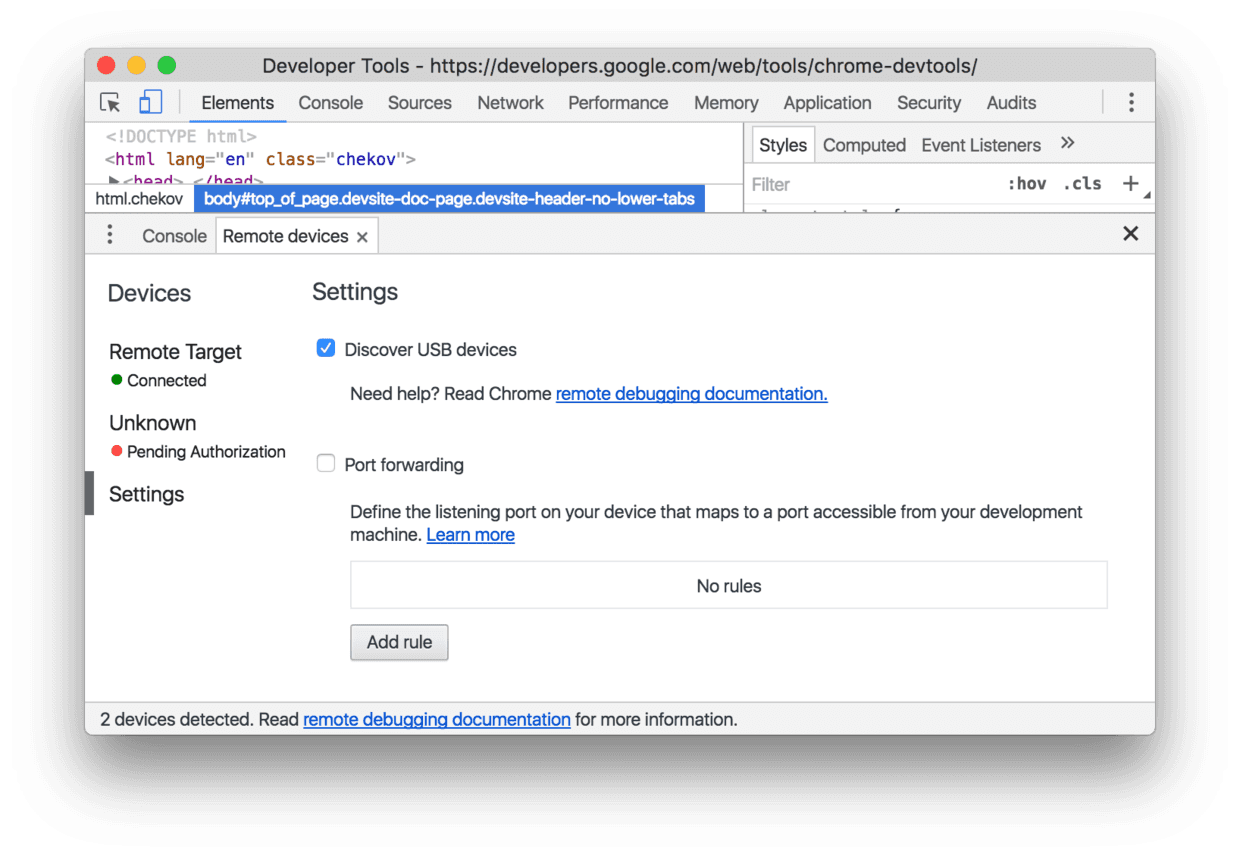The width and height of the screenshot is (1240, 856).
Task: Open the remote debugging documentation link
Action: click(x=691, y=393)
